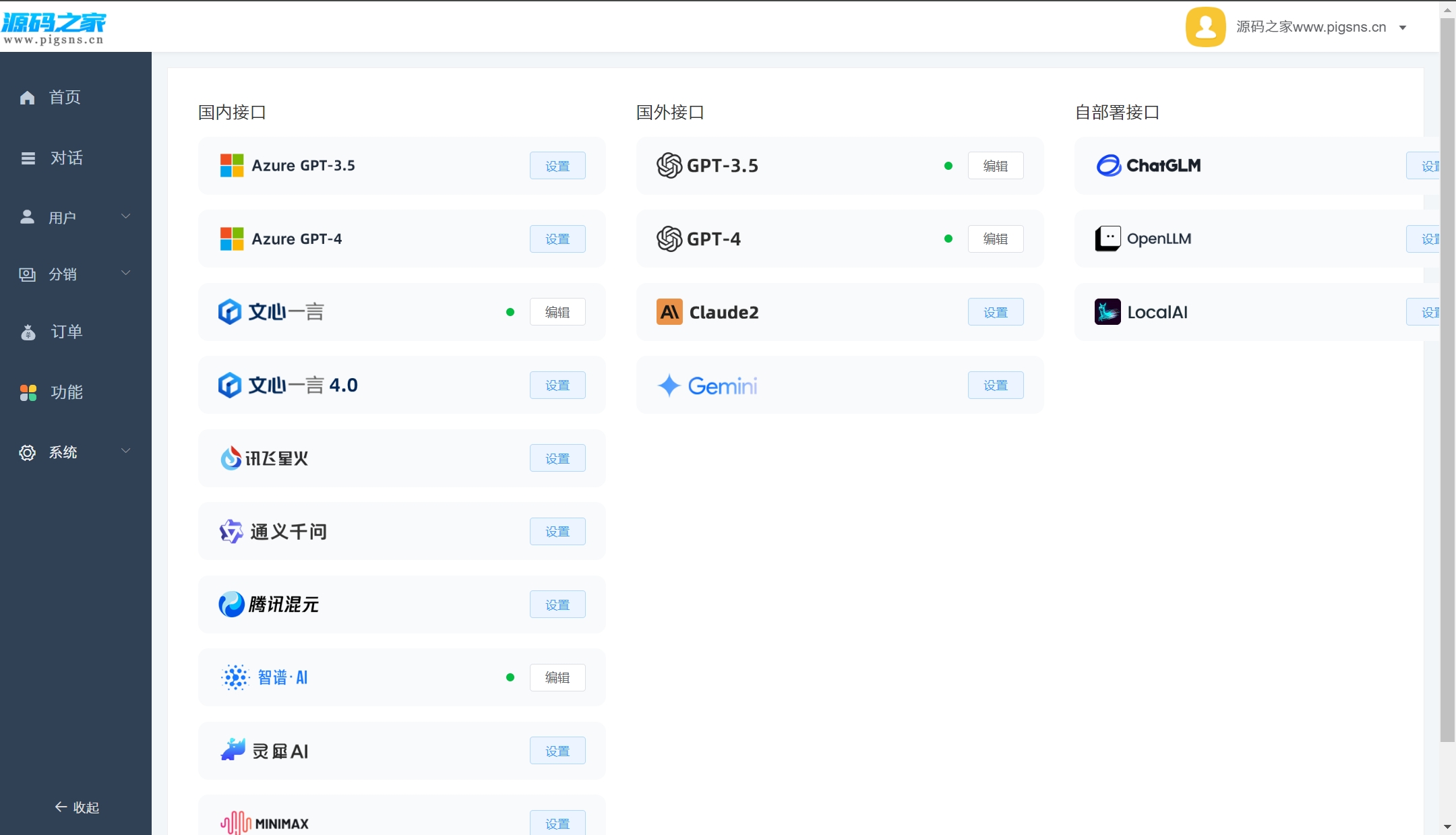Click the 系统 gear icon in sidebar
The height and width of the screenshot is (835, 1456).
click(27, 452)
